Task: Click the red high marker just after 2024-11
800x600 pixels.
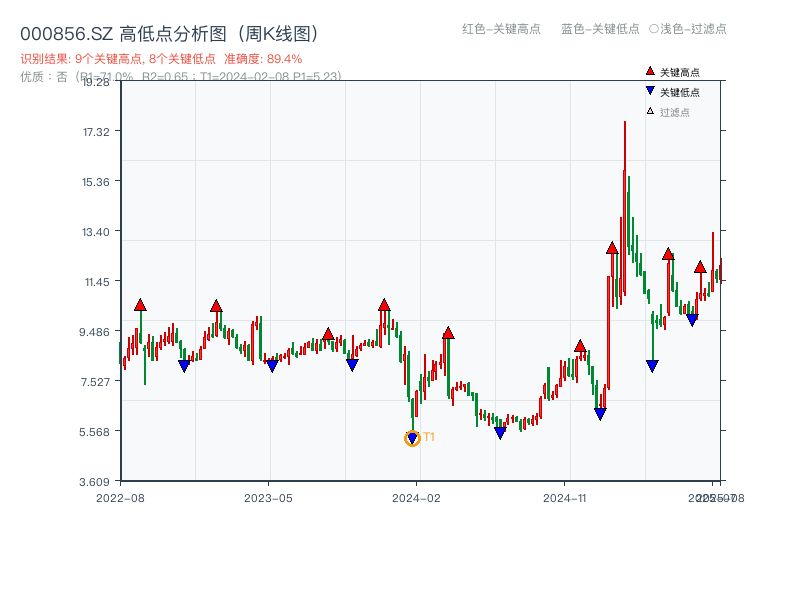Action: pos(580,346)
